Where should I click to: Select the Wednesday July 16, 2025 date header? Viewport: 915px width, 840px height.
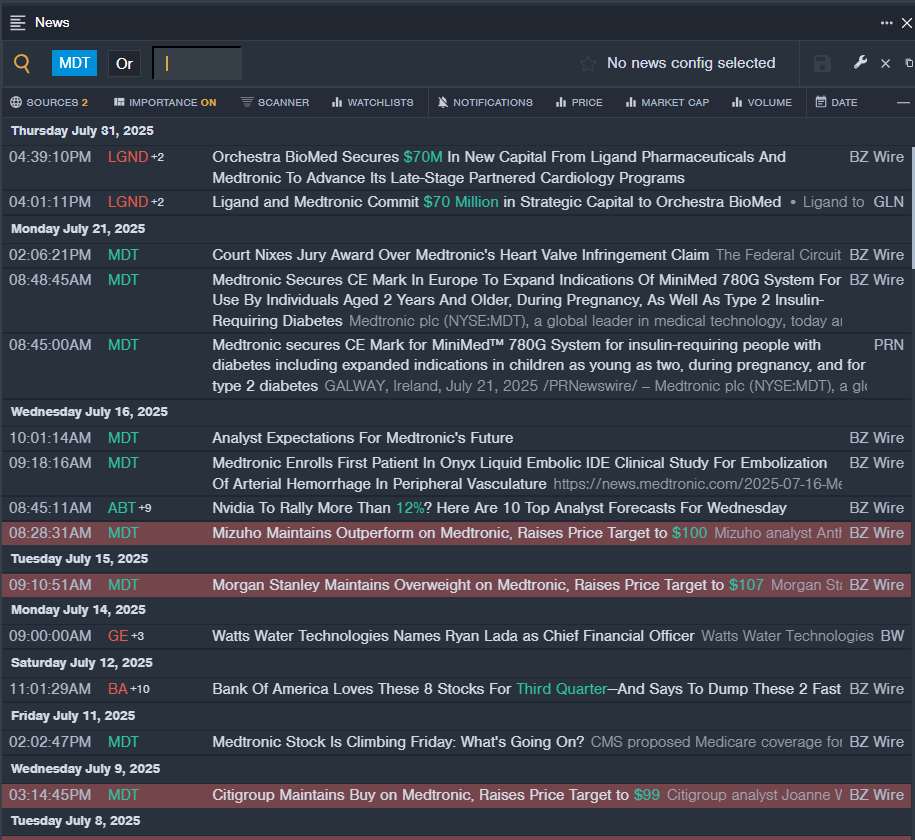pos(89,412)
